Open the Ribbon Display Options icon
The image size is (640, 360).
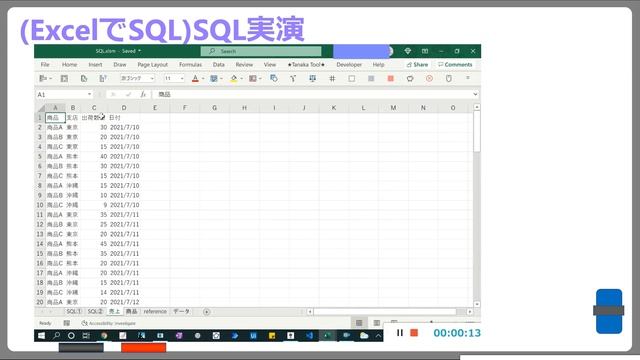tap(425, 51)
